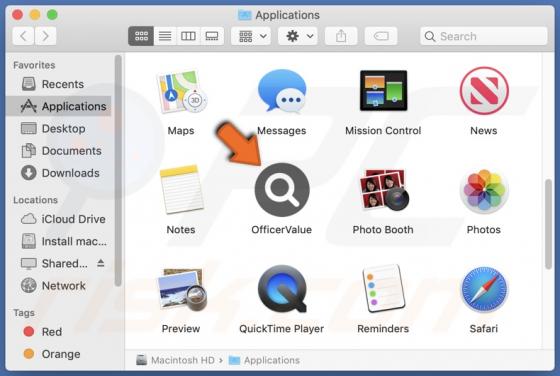This screenshot has width=560, height=376.
Task: Filter by the Orange tag
Action: [59, 354]
